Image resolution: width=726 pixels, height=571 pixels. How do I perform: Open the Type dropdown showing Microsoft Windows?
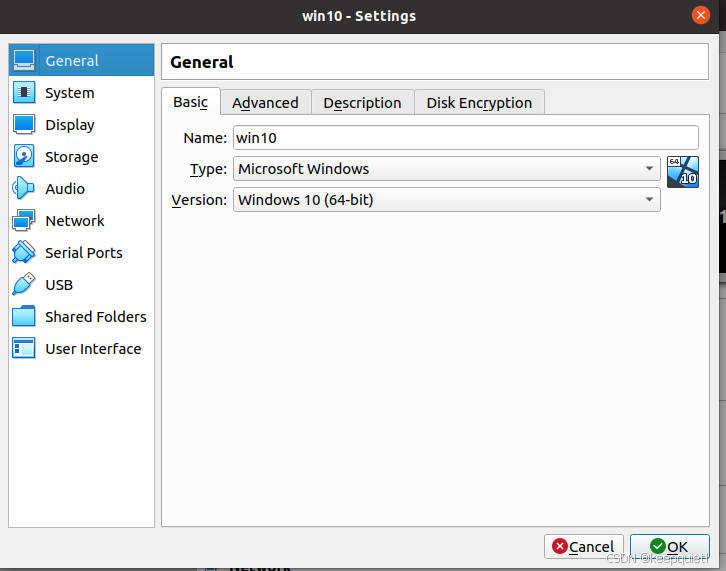point(446,169)
